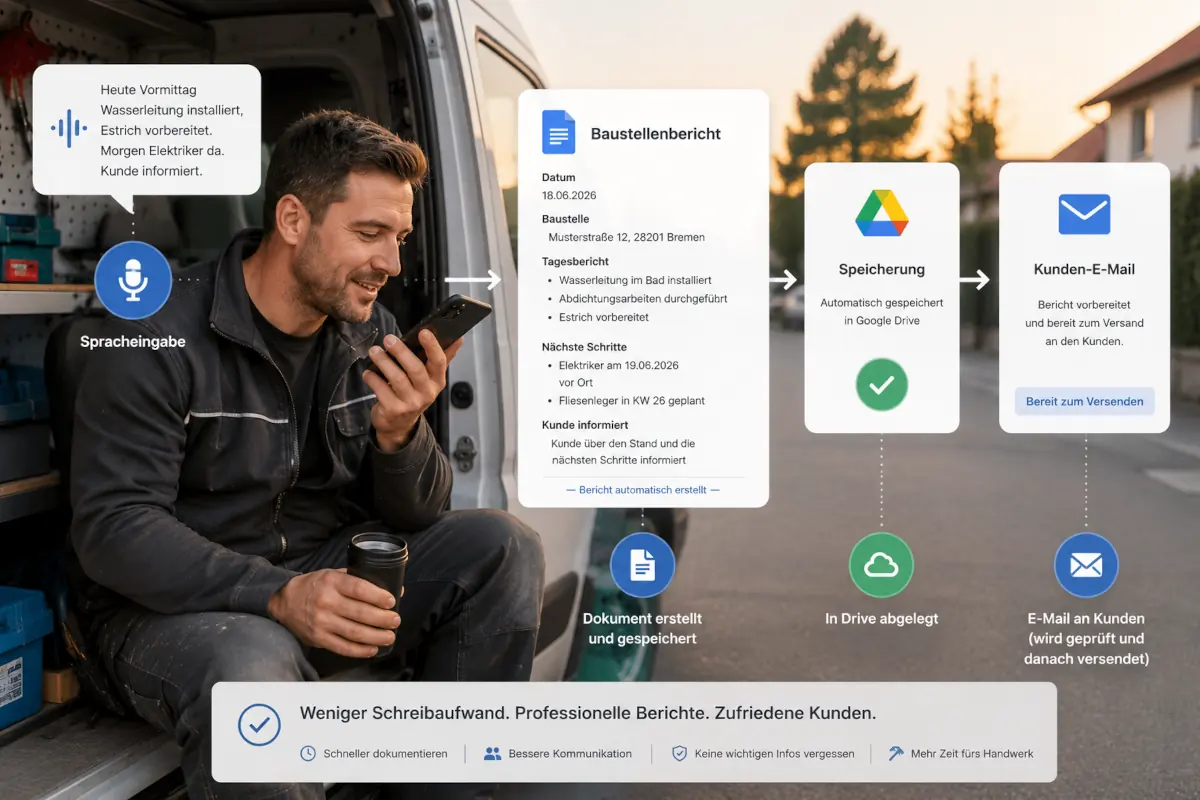
Task: Click the audio waveform icon in speech bubble
Action: pos(69,128)
